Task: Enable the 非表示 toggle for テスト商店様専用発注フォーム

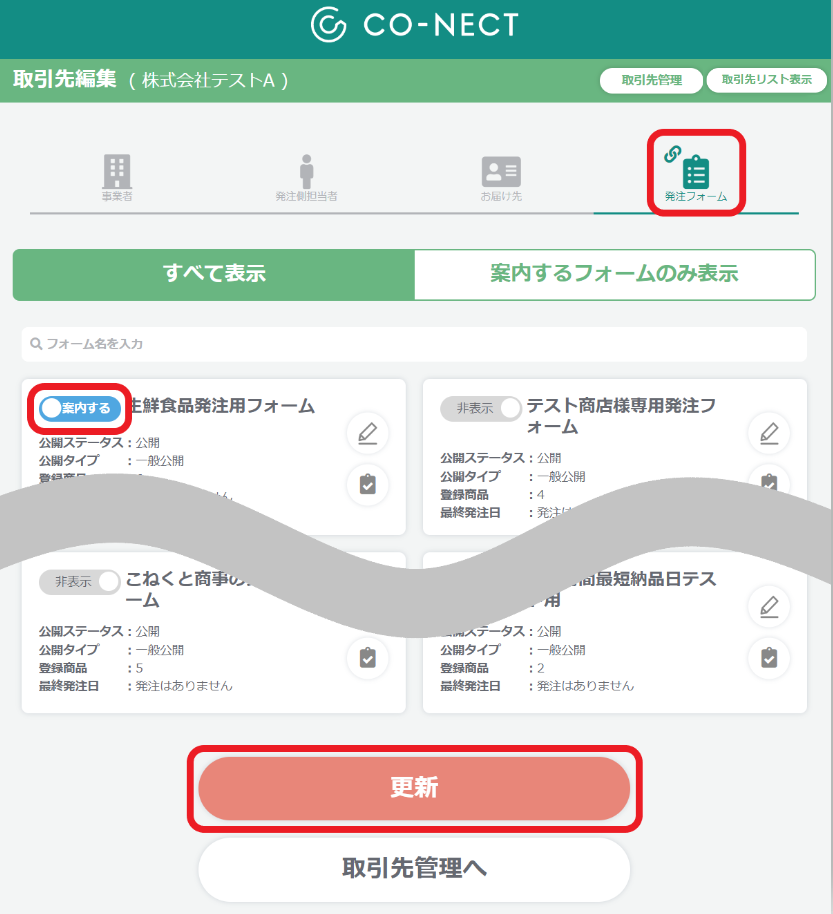Action: point(481,408)
